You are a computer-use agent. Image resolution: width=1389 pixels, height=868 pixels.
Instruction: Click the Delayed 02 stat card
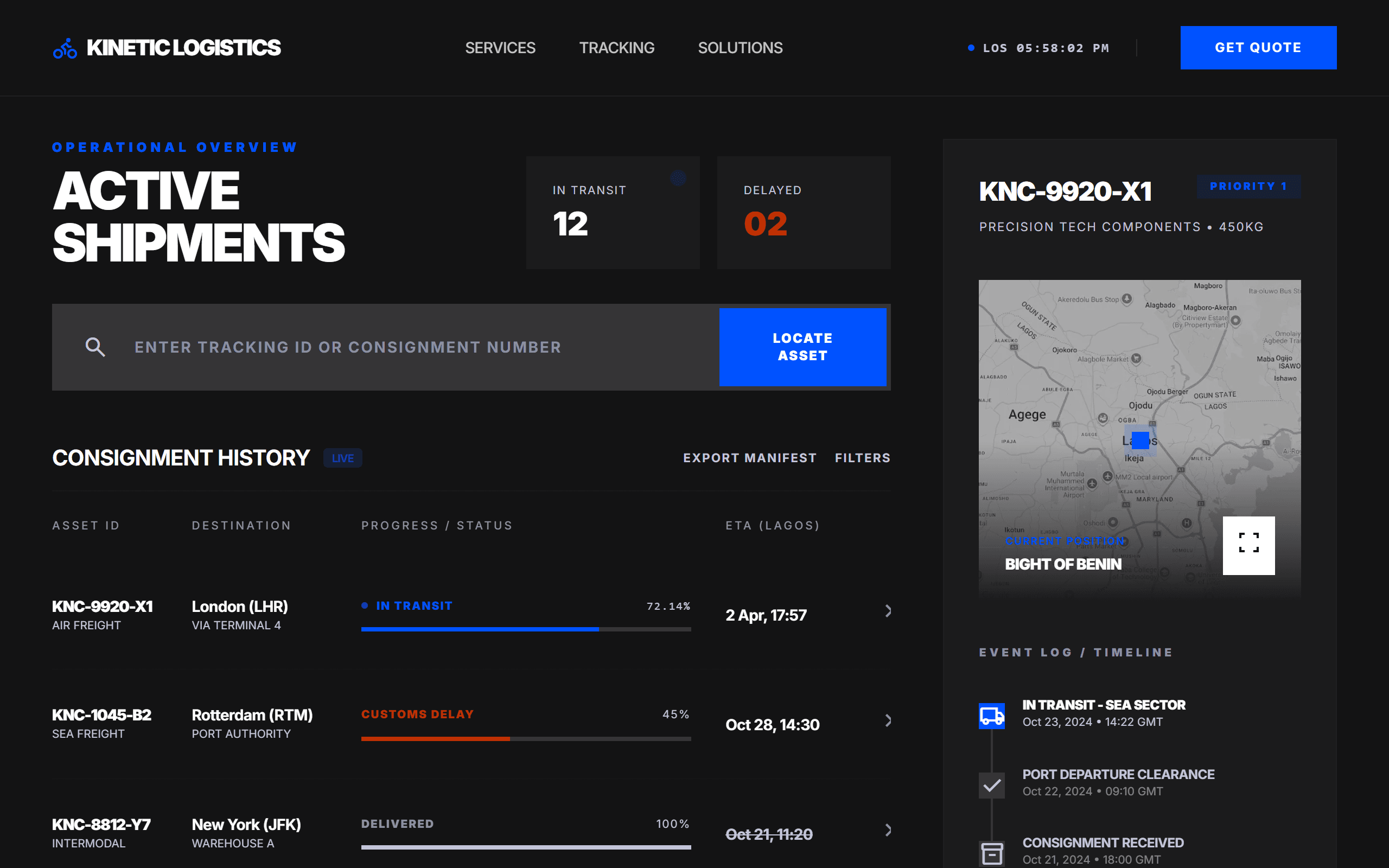[804, 213]
